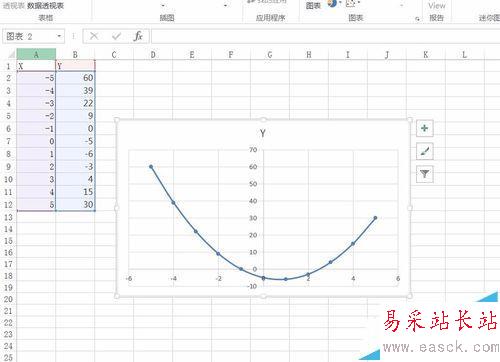Click the Insert Function fx icon

[138, 36]
